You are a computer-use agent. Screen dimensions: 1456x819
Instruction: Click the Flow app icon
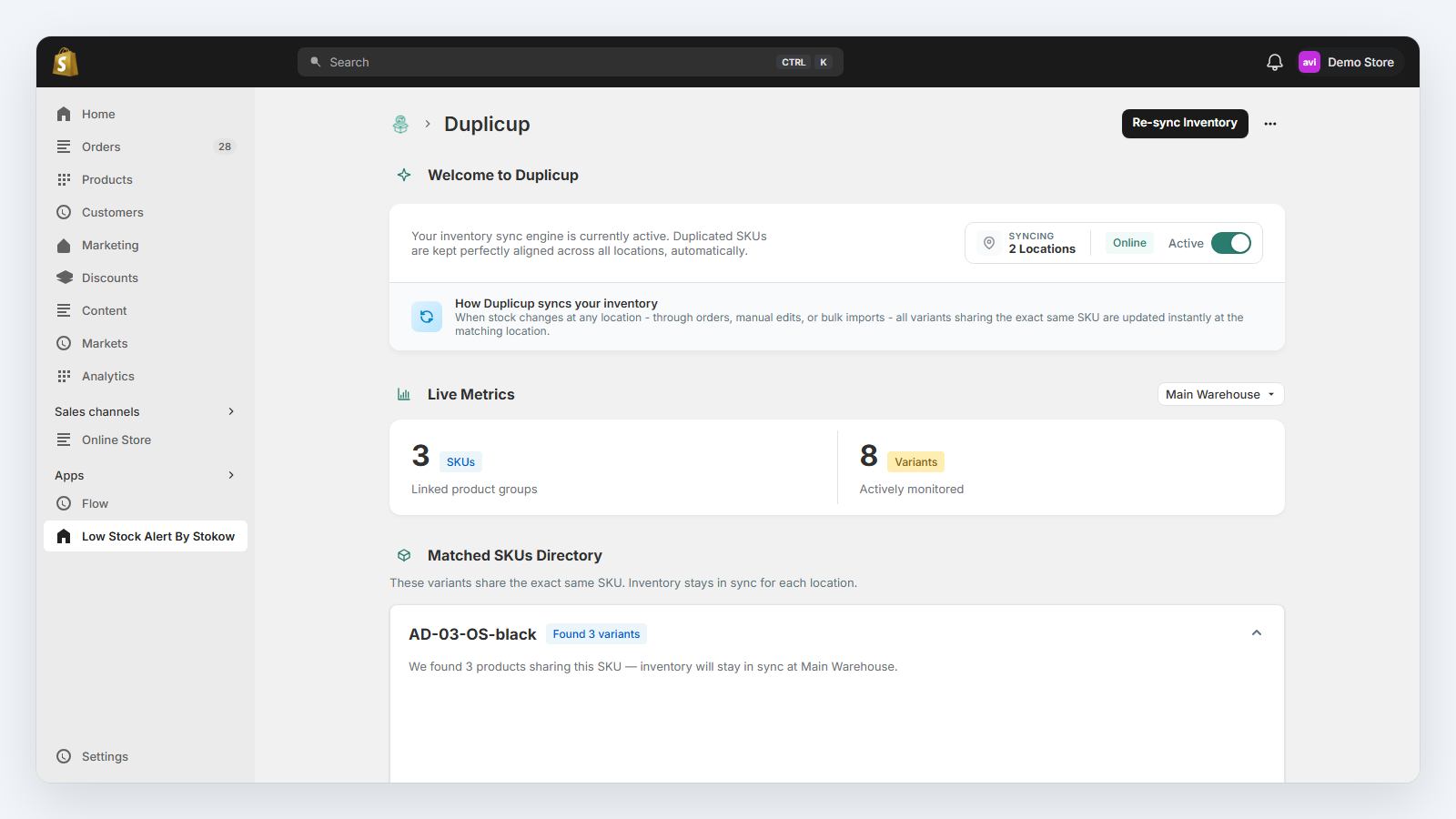tap(64, 503)
